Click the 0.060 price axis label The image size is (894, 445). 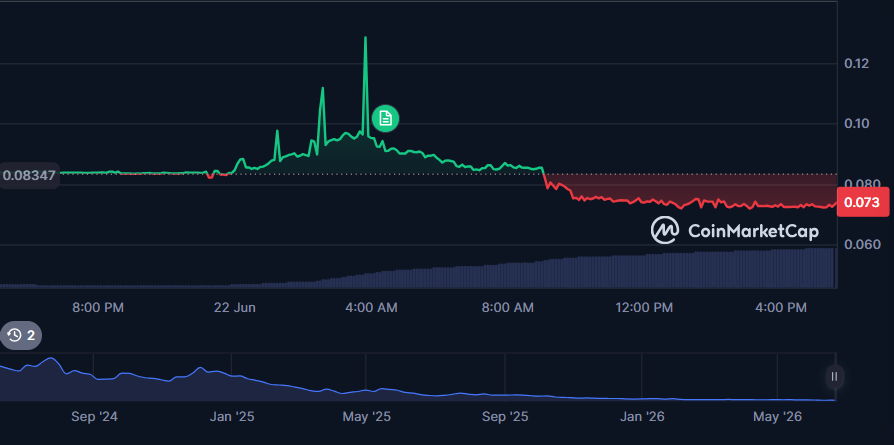(x=862, y=245)
